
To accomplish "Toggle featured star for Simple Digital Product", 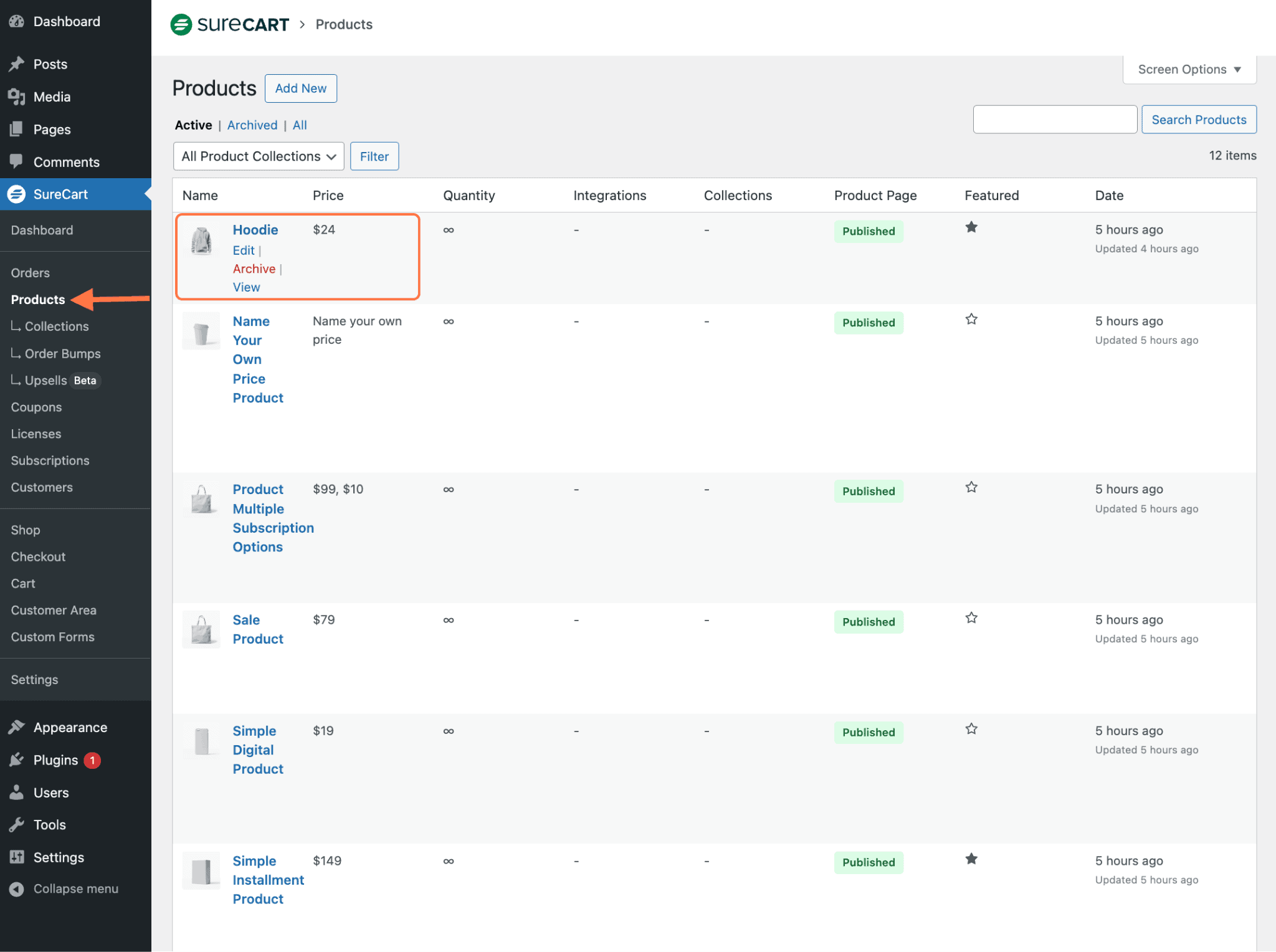I will click(971, 728).
